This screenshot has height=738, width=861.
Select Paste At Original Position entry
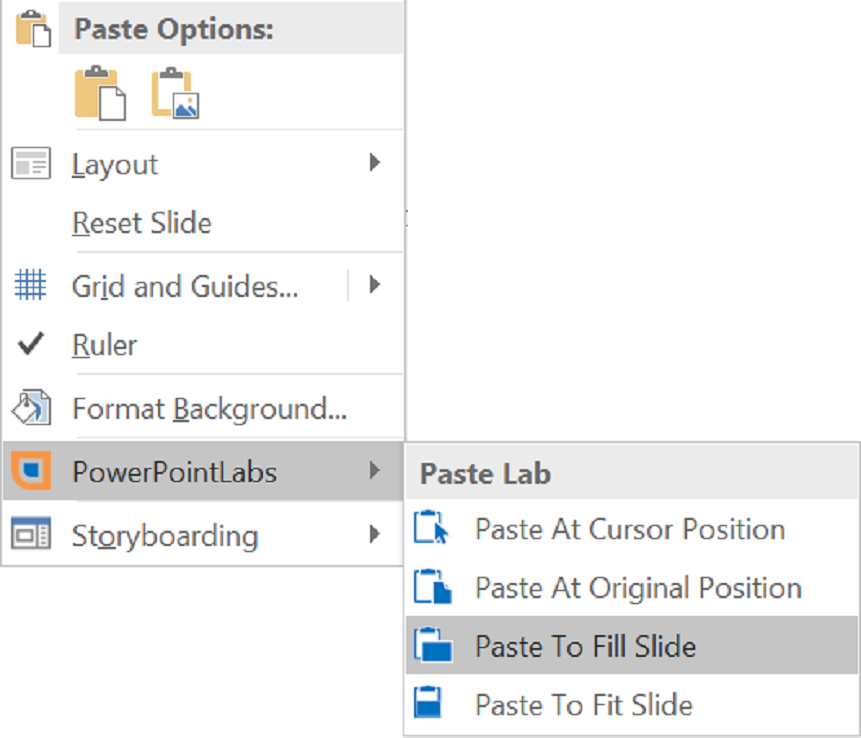[x=637, y=588]
